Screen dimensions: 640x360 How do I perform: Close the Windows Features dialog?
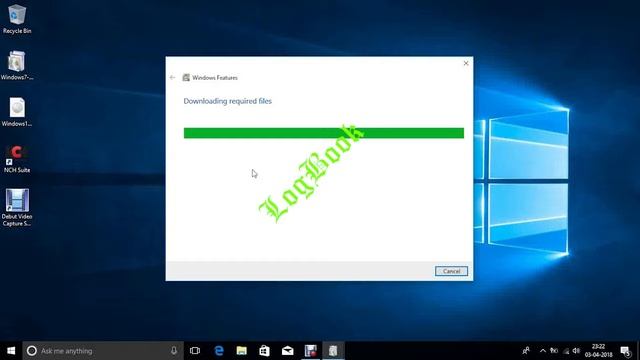(466, 63)
